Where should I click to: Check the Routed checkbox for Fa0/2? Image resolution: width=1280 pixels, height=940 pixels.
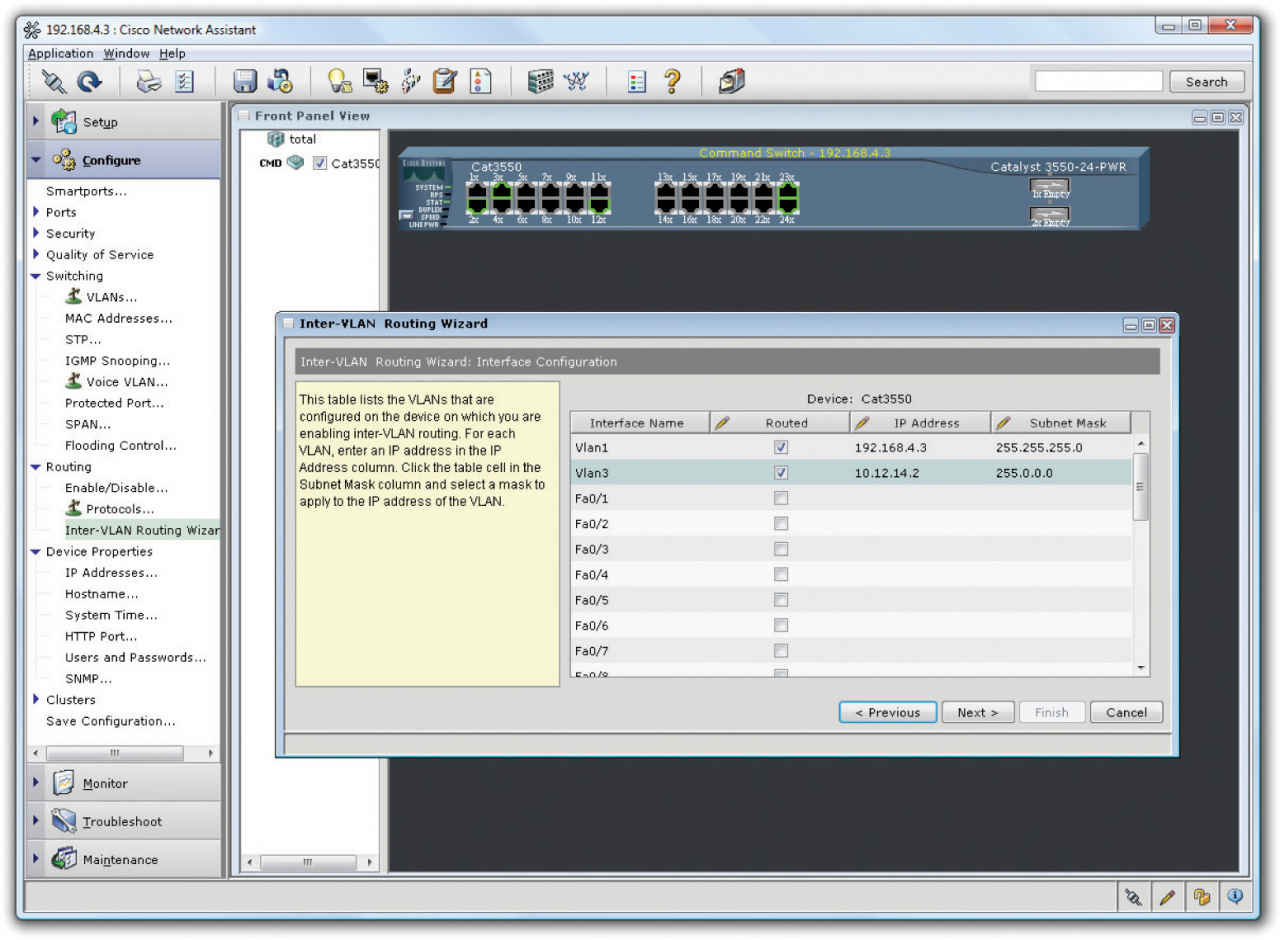(x=781, y=524)
